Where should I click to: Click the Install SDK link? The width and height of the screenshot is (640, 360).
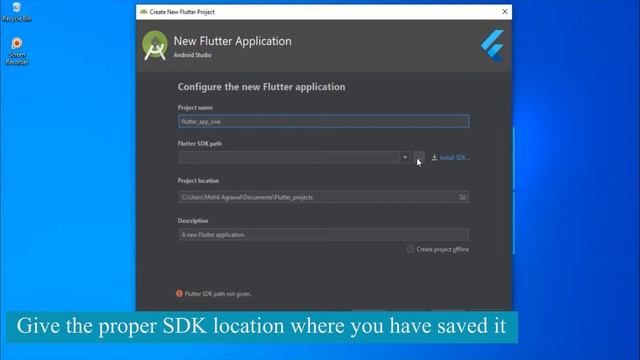[454, 158]
